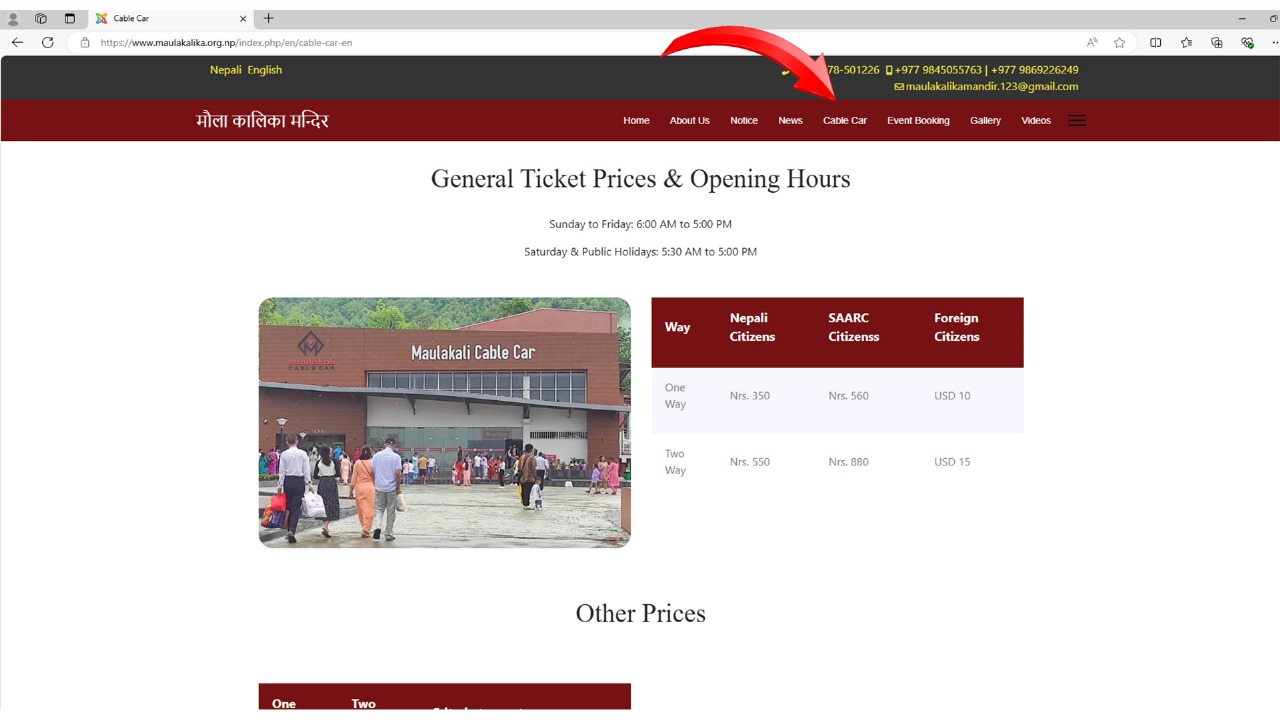Go to the Gallery menu item
Screen dimensions: 1280x720
[x=985, y=120]
